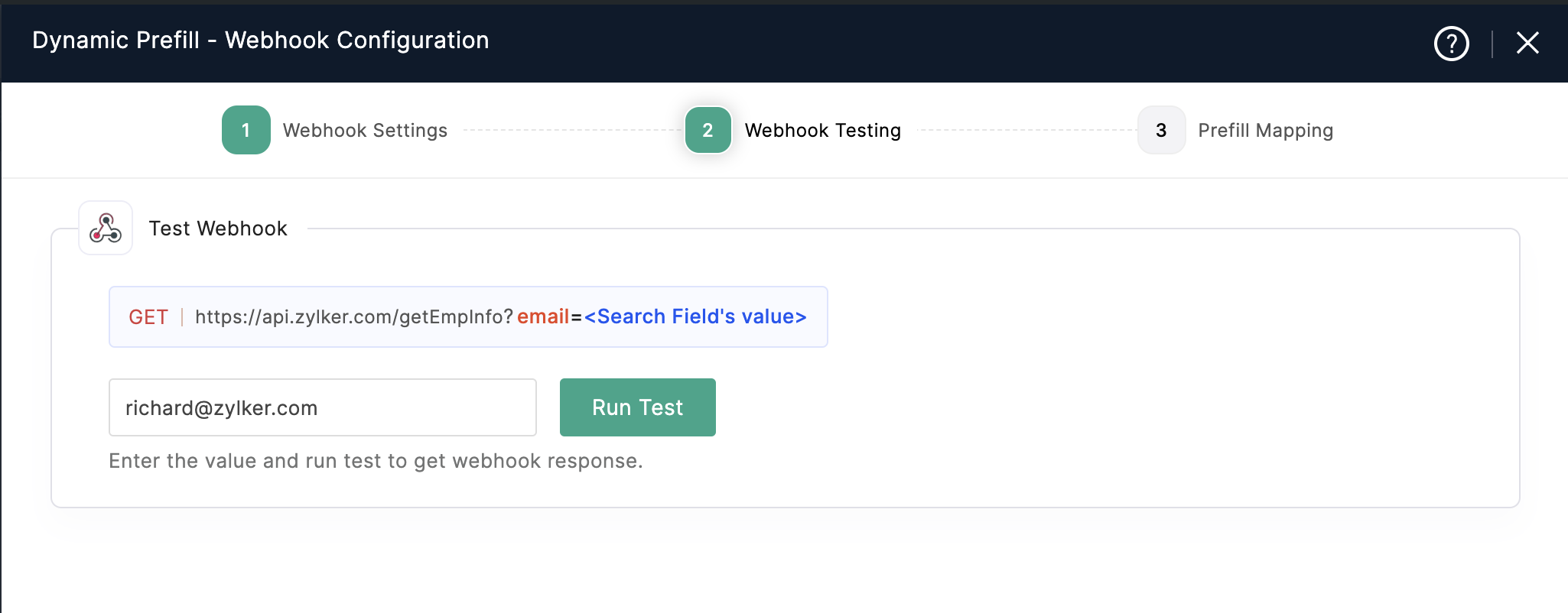Close the Webhook Configuration dialog
The height and width of the screenshot is (613, 1568).
(1527, 44)
